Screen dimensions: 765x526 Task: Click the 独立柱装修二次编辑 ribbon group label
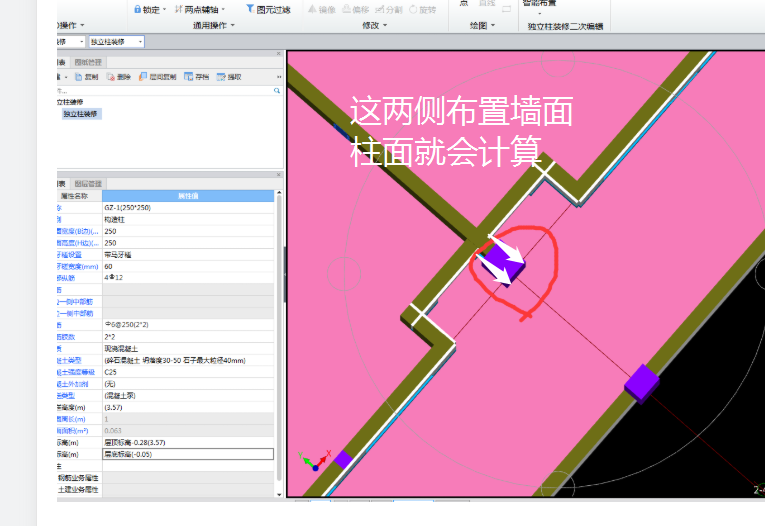[x=565, y=26]
